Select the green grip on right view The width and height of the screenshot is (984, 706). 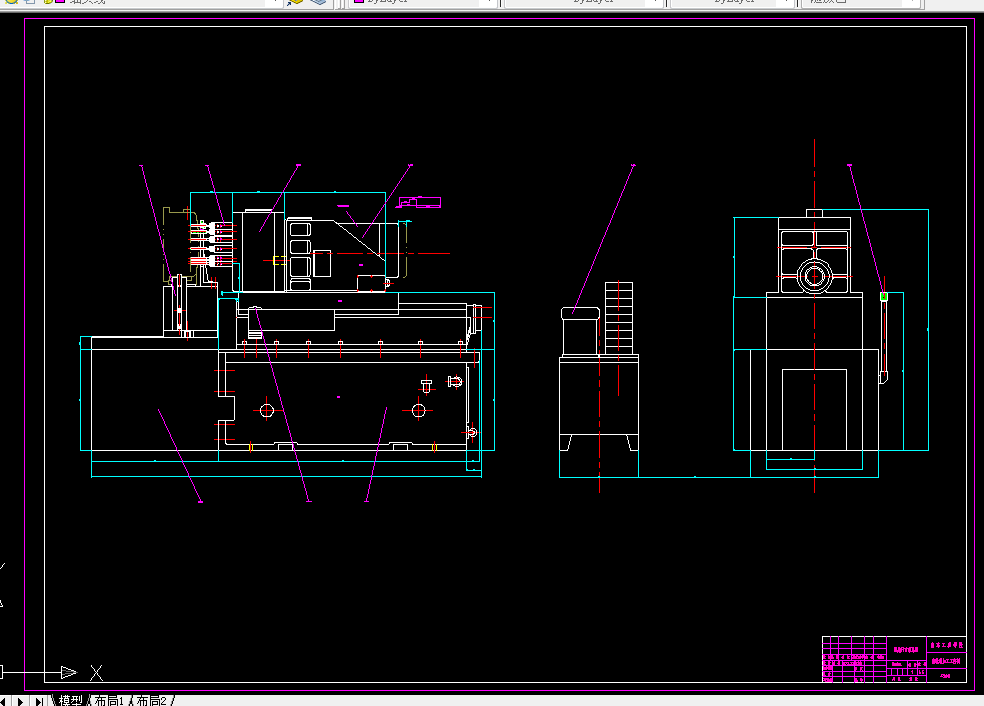884,297
